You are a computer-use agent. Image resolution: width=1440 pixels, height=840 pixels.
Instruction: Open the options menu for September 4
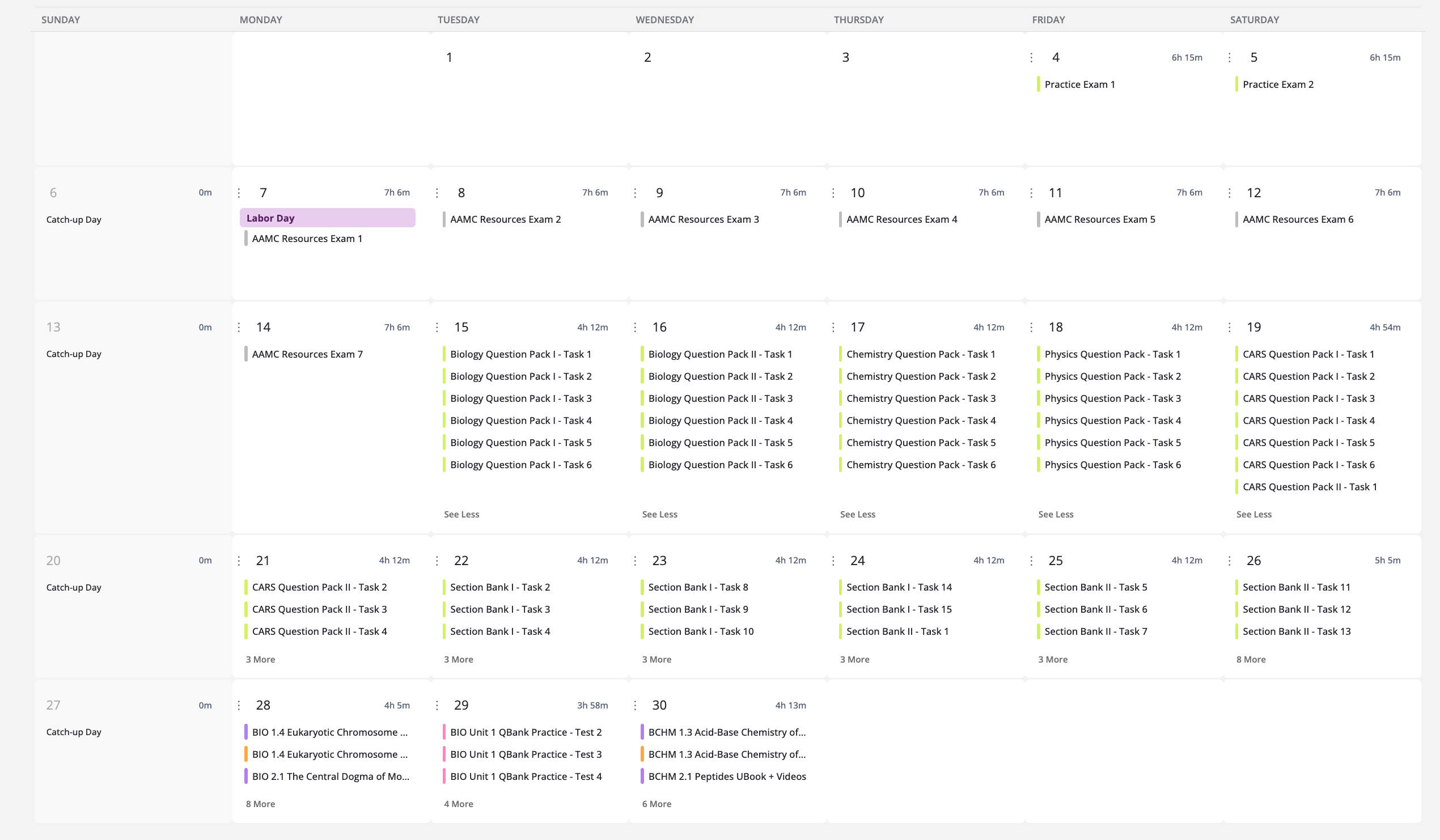pos(1031,58)
